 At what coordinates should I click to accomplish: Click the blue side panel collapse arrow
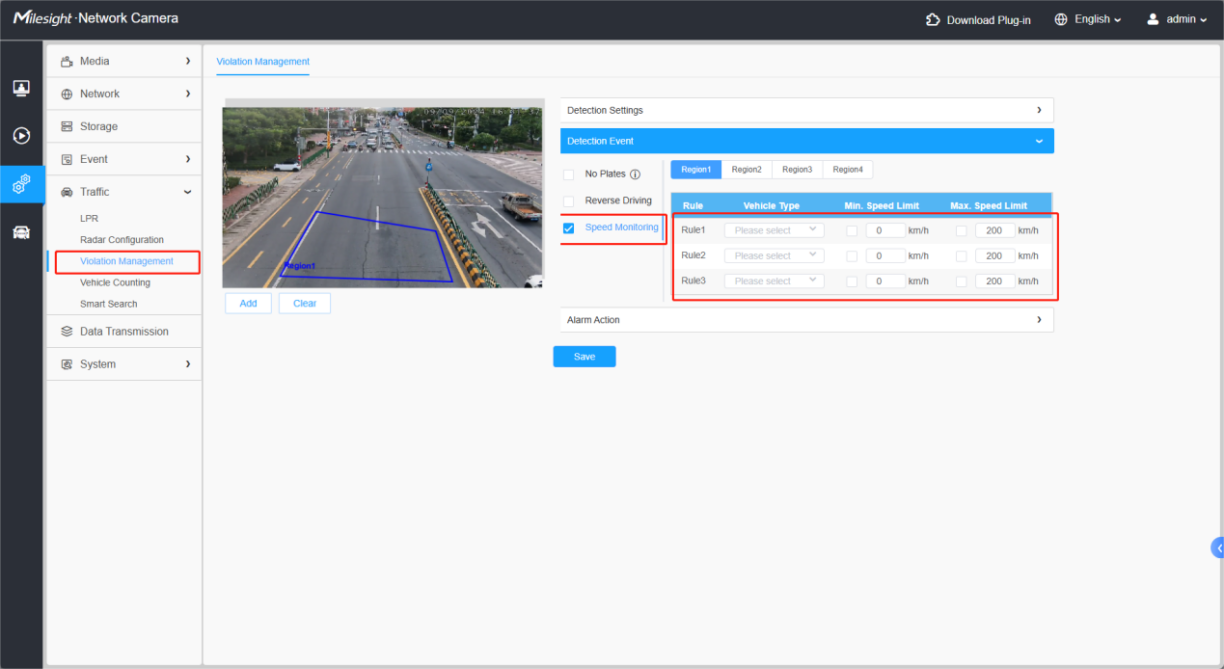click(1218, 548)
